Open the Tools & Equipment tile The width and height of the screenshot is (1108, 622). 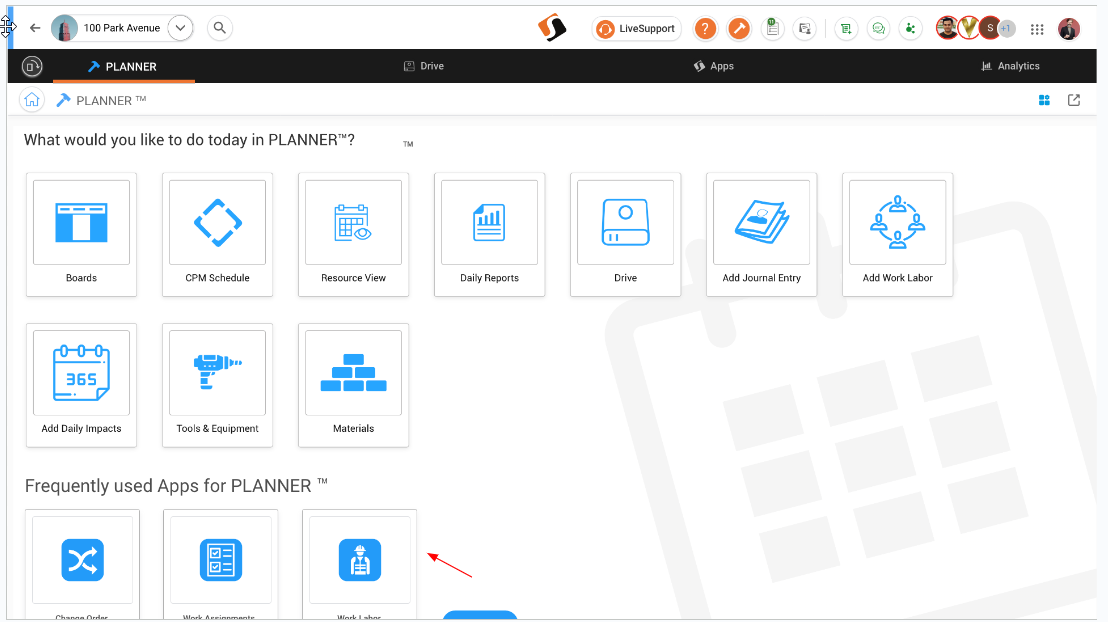[218, 385]
